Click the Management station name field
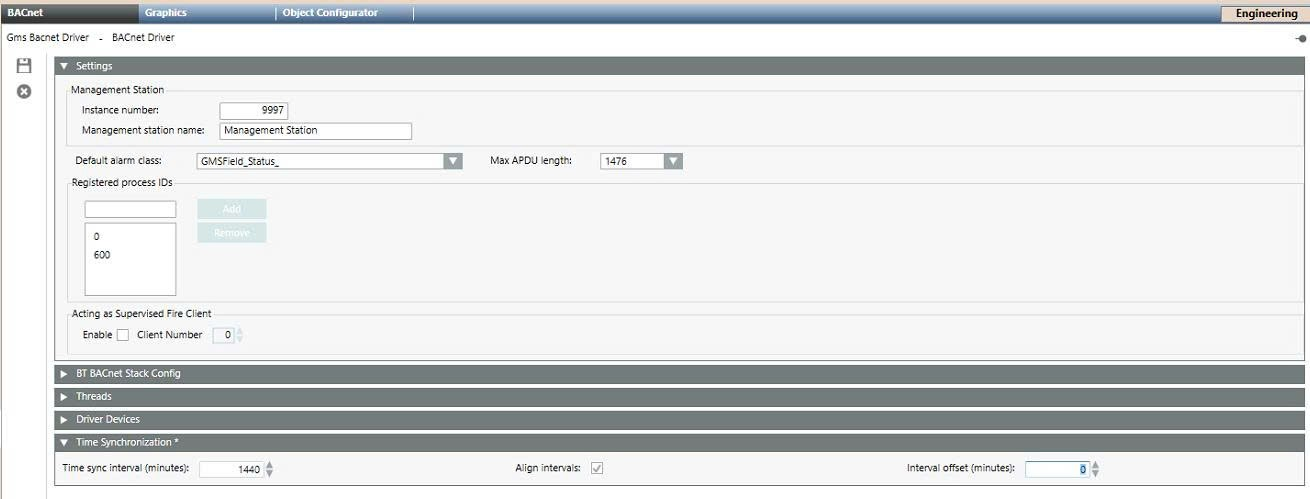 [316, 131]
